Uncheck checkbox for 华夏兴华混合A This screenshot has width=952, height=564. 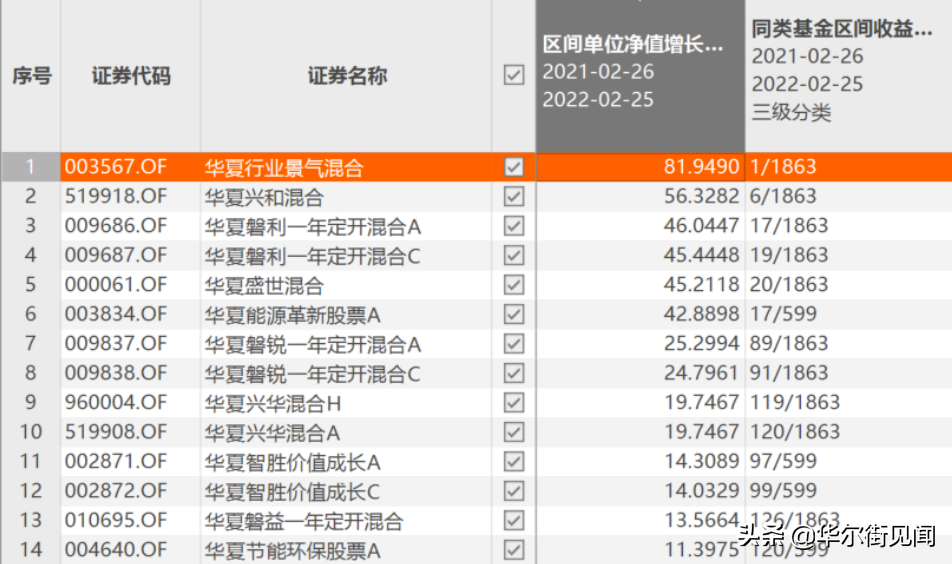pyautogui.click(x=514, y=432)
